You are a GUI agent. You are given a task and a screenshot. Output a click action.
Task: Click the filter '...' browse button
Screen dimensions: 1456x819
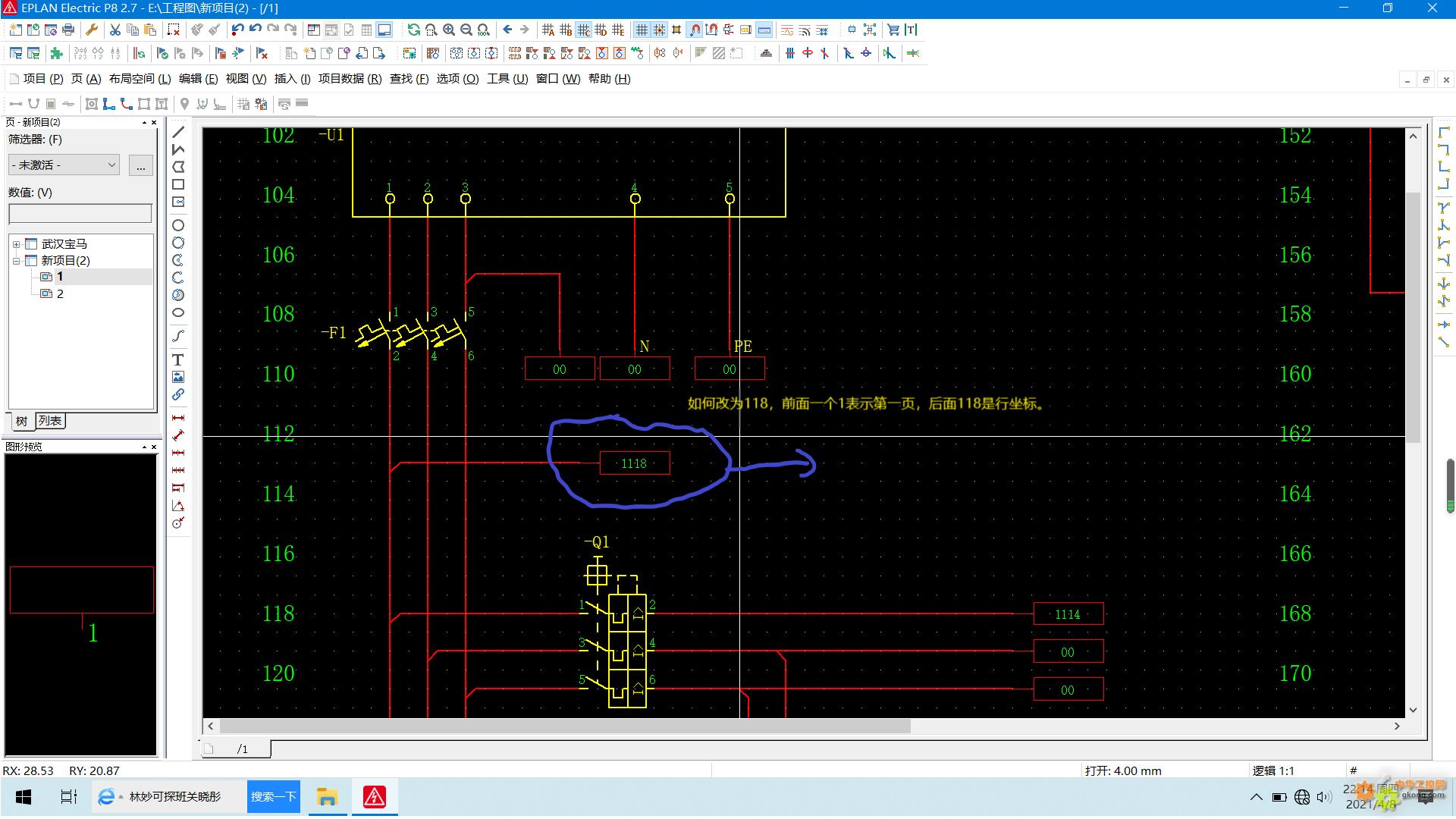pos(141,165)
